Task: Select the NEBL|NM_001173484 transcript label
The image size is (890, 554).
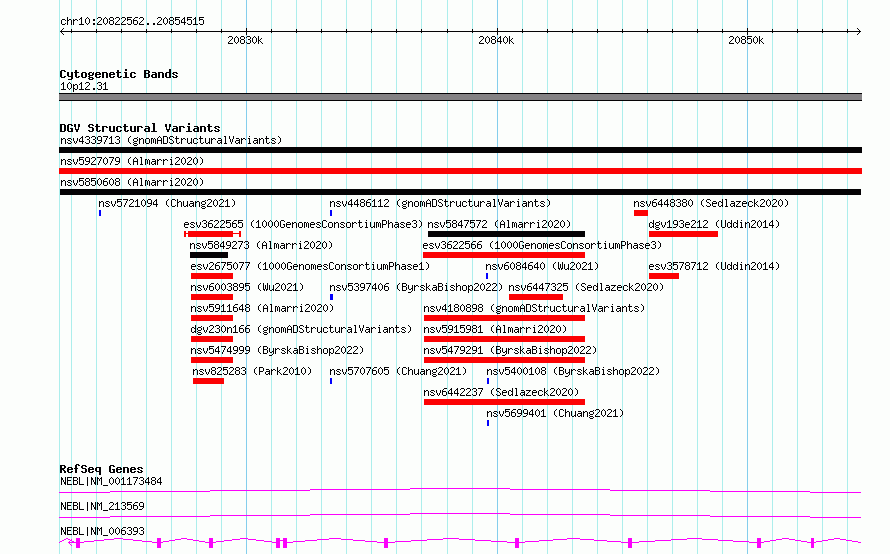Action: (x=111, y=481)
